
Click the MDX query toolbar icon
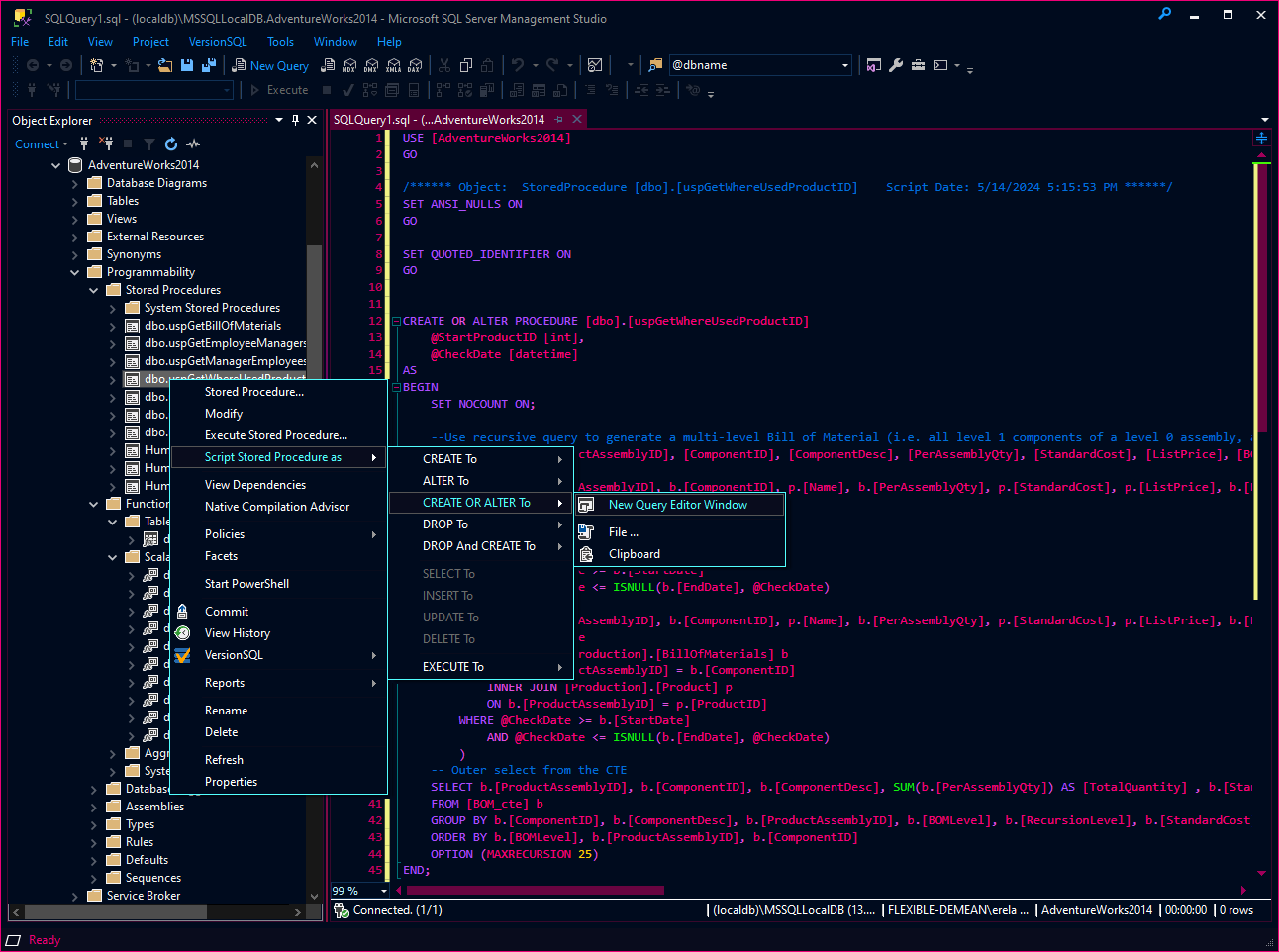click(x=349, y=65)
